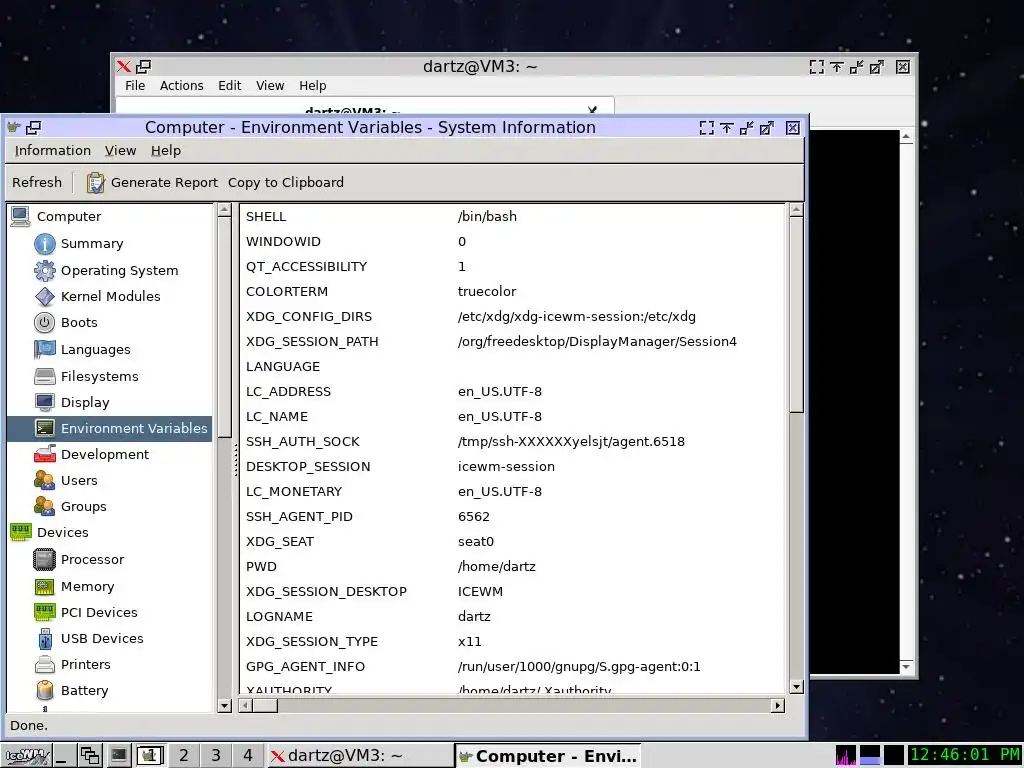Viewport: 1024px width, 768px height.
Task: Select the Processor chip icon
Action: pyautogui.click(x=44, y=560)
